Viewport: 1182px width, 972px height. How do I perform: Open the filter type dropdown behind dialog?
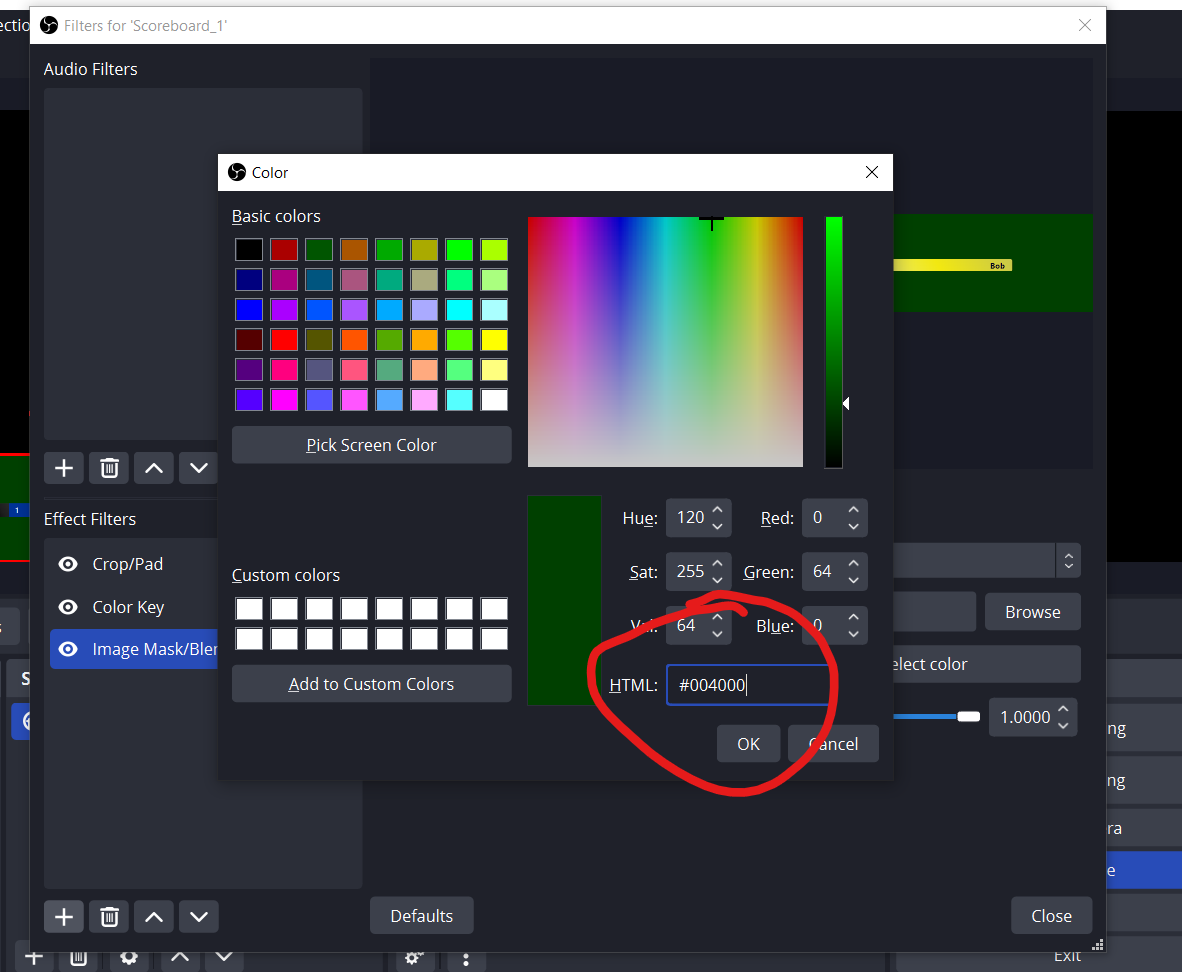1068,561
